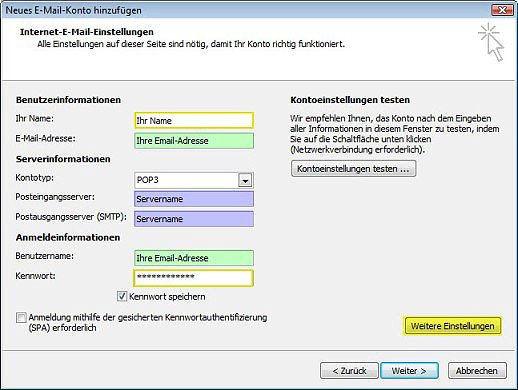The width and height of the screenshot is (518, 390).
Task: Click the dialog title bar text
Action: click(74, 10)
